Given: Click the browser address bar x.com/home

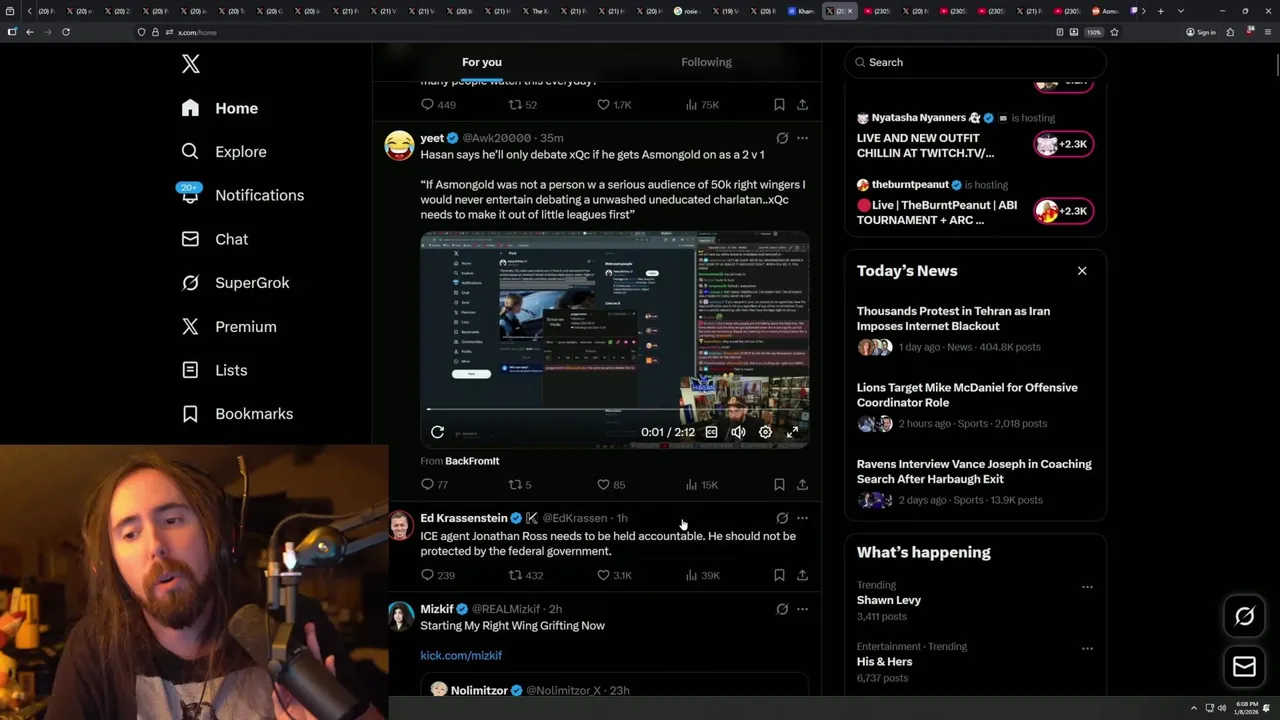Looking at the screenshot, I should (x=196, y=32).
